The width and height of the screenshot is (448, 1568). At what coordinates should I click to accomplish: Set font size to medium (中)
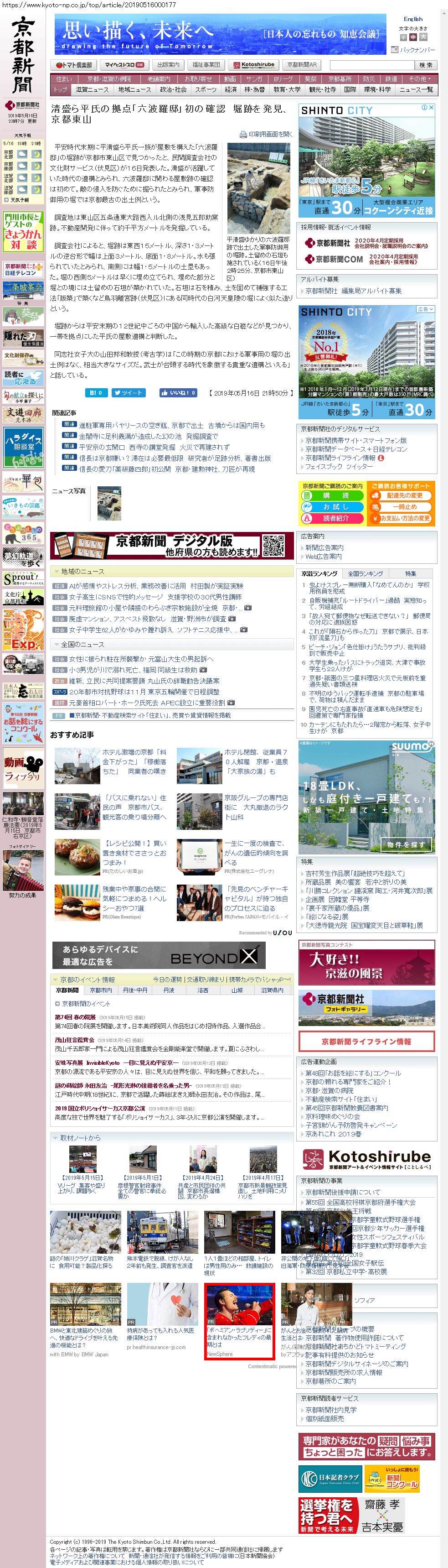(x=413, y=38)
